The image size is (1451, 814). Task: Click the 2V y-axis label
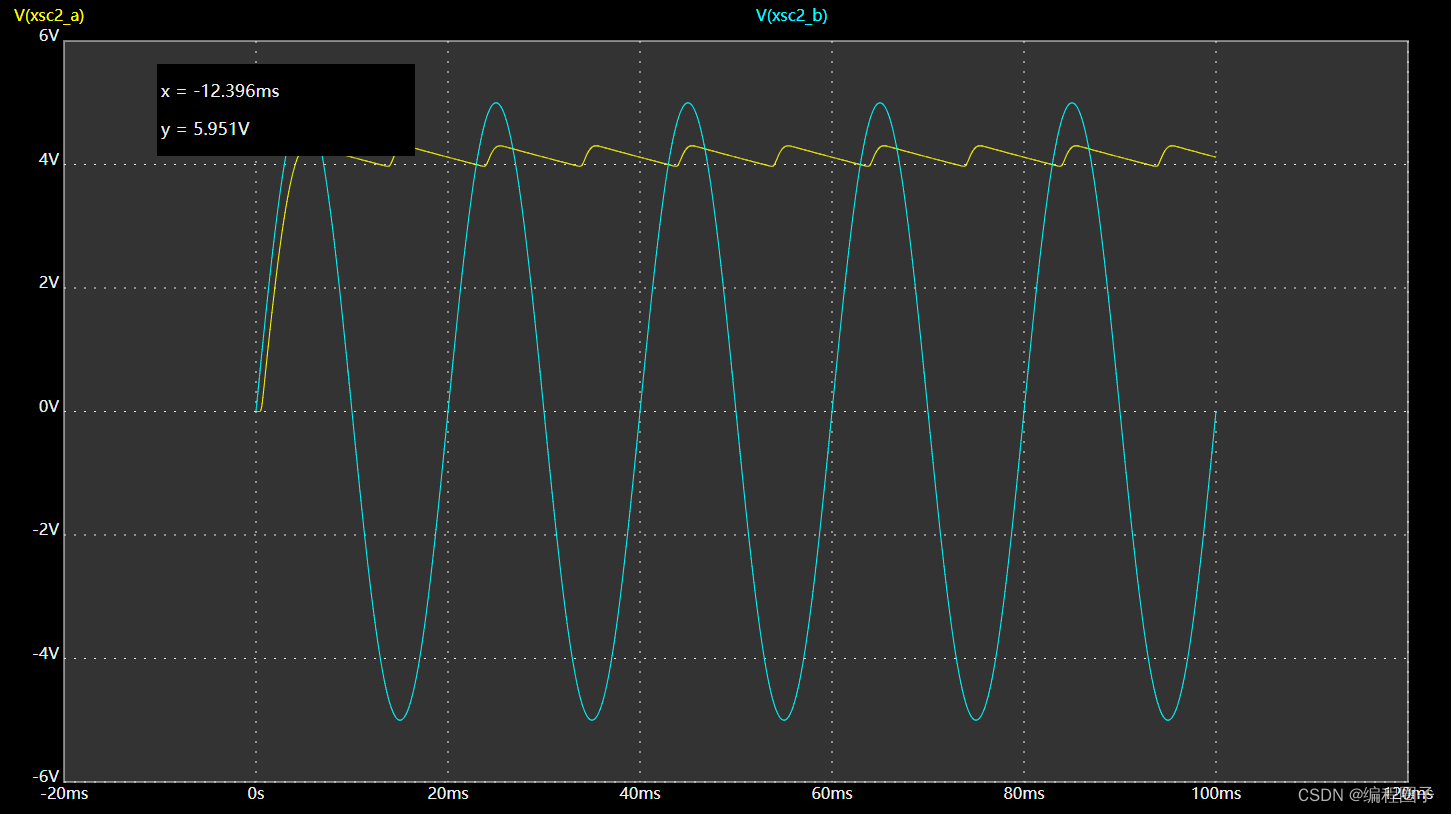49,283
